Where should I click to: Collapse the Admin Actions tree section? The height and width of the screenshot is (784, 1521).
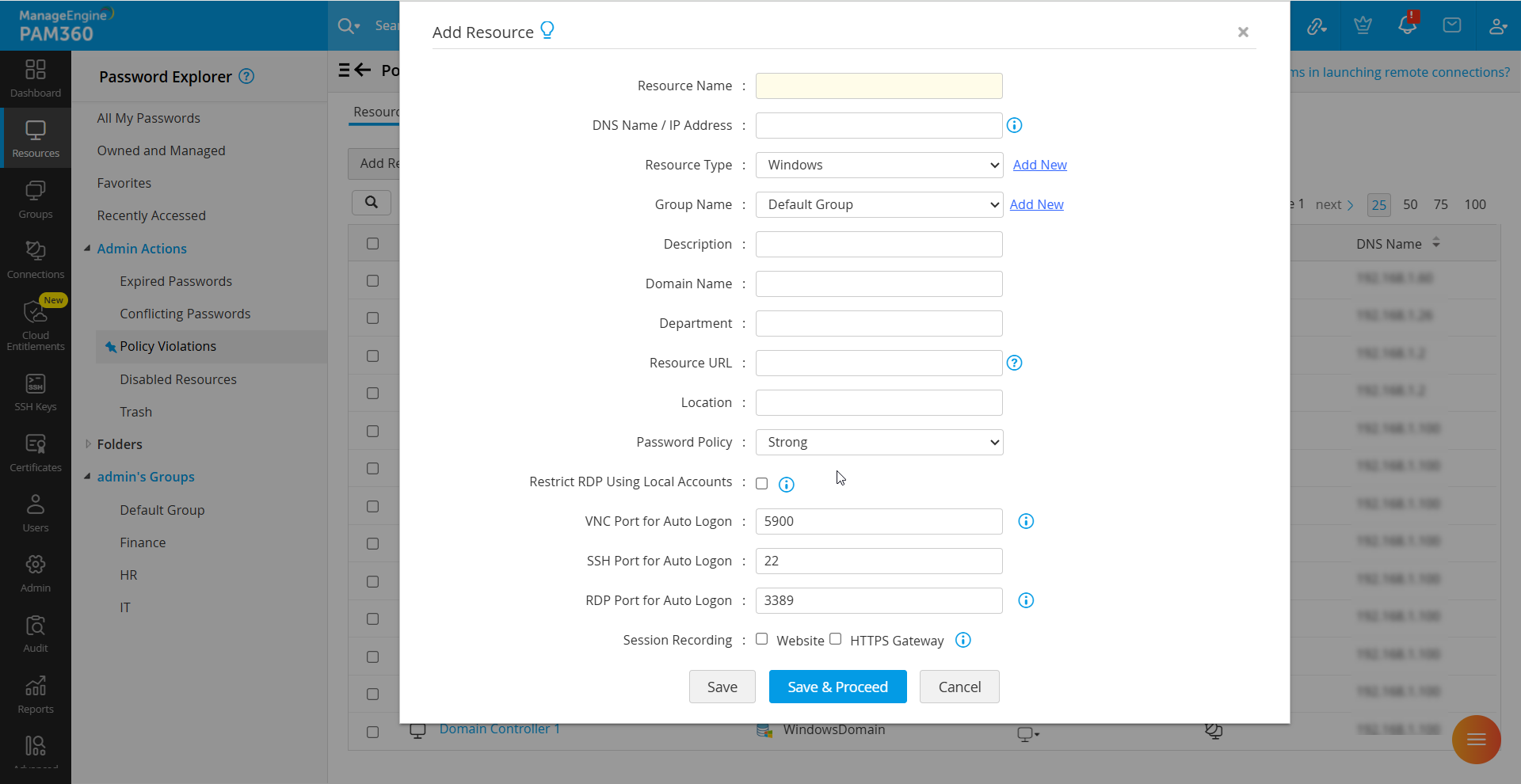pos(87,249)
